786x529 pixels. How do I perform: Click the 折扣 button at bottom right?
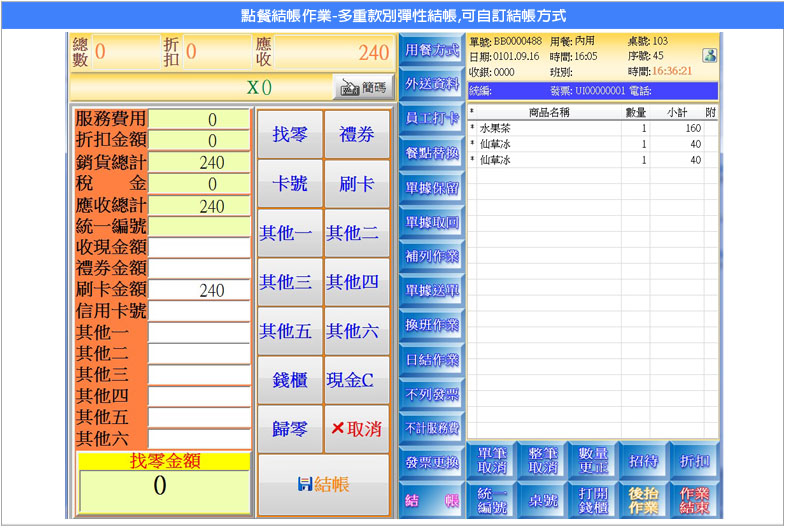pos(694,461)
